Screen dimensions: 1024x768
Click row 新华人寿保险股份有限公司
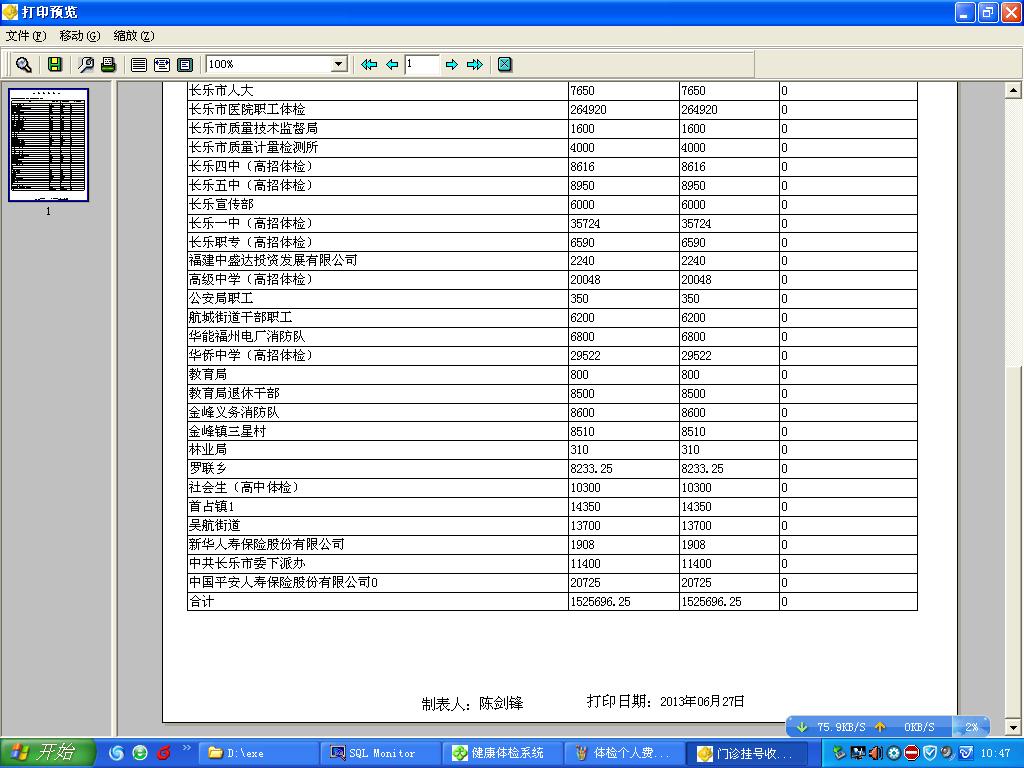coord(552,544)
